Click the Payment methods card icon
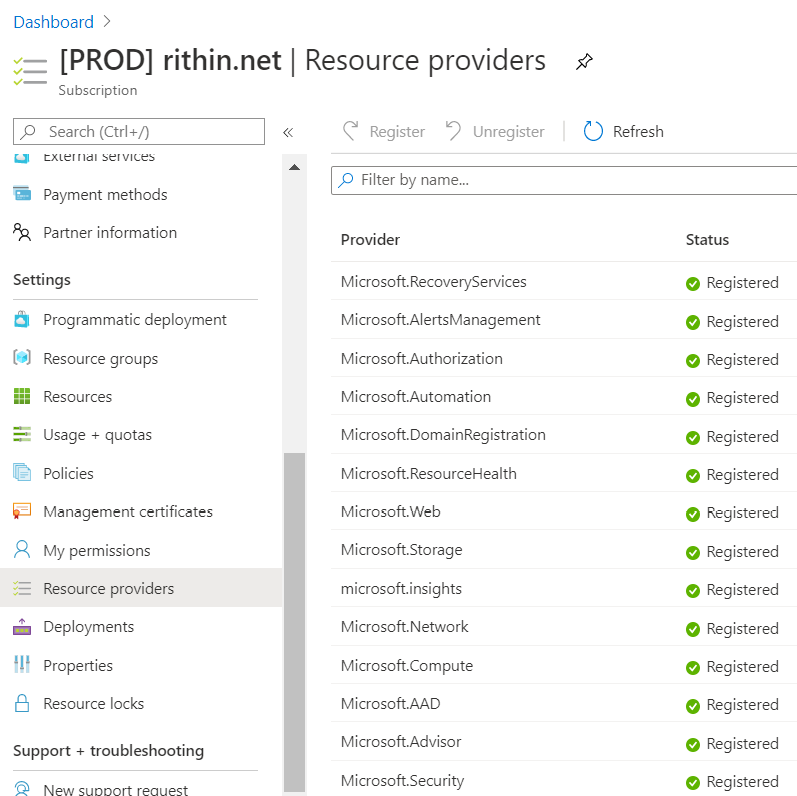 (x=22, y=195)
